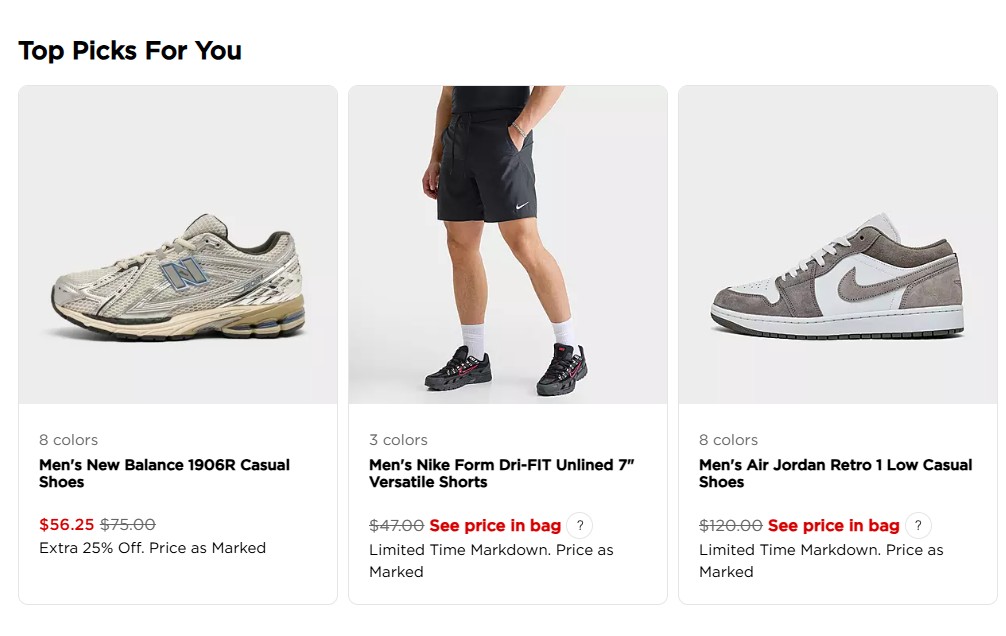Click the crossed-out $75.00 original price
This screenshot has width=1006, height=636.
pos(128,524)
